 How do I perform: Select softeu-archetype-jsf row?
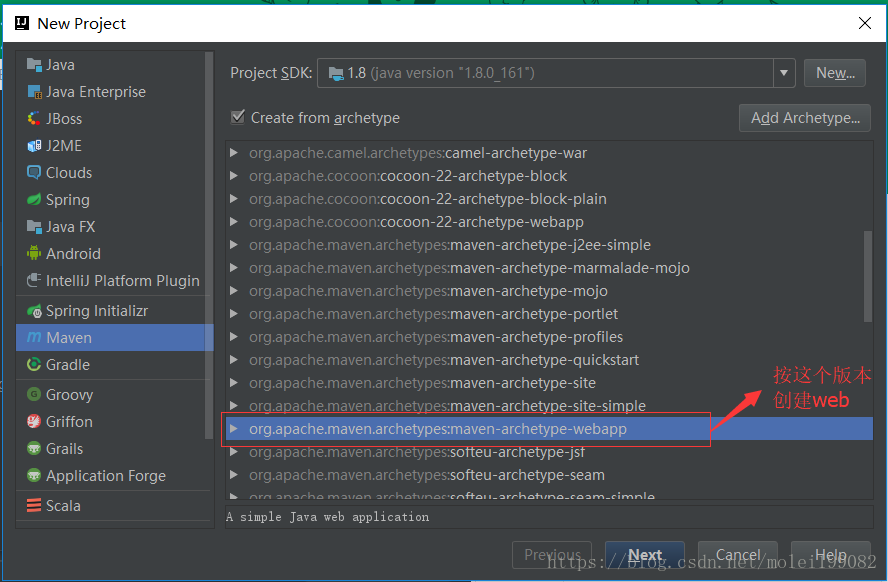tap(549, 452)
